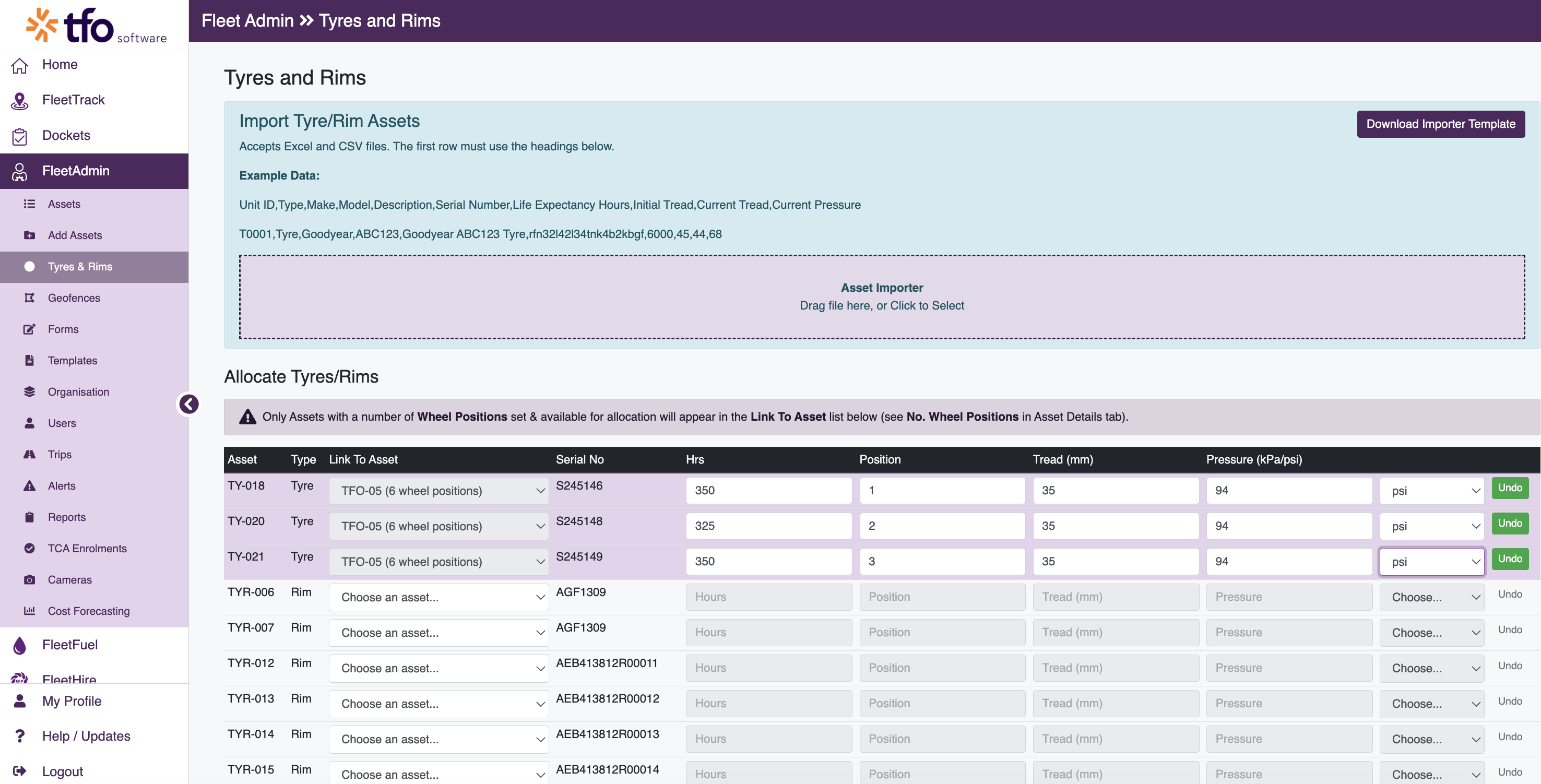This screenshot has width=1541, height=784.
Task: Choose an asset for rim TYR-013
Action: click(x=438, y=704)
